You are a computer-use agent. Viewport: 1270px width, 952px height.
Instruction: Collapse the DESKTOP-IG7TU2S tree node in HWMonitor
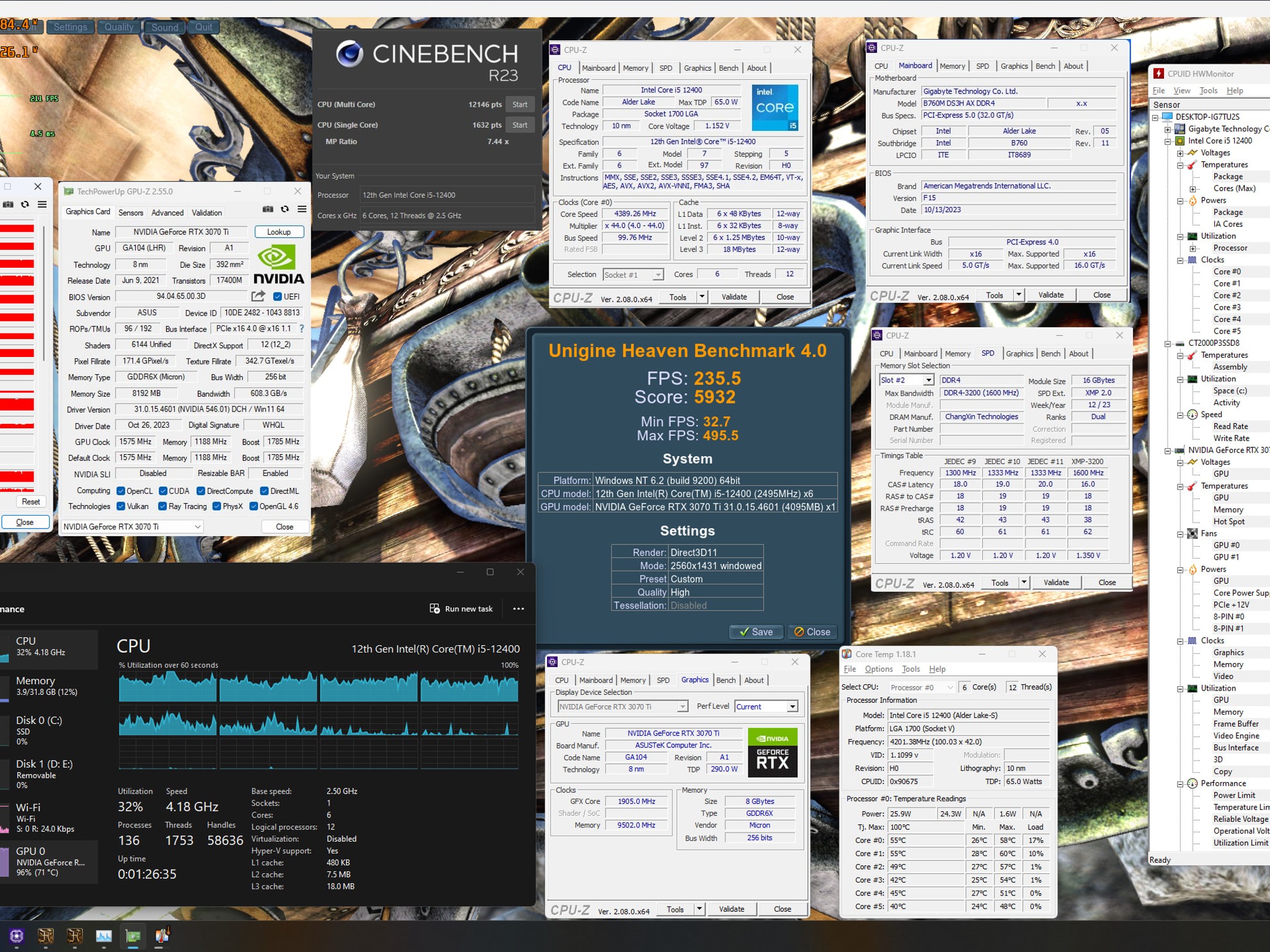coord(1155,117)
